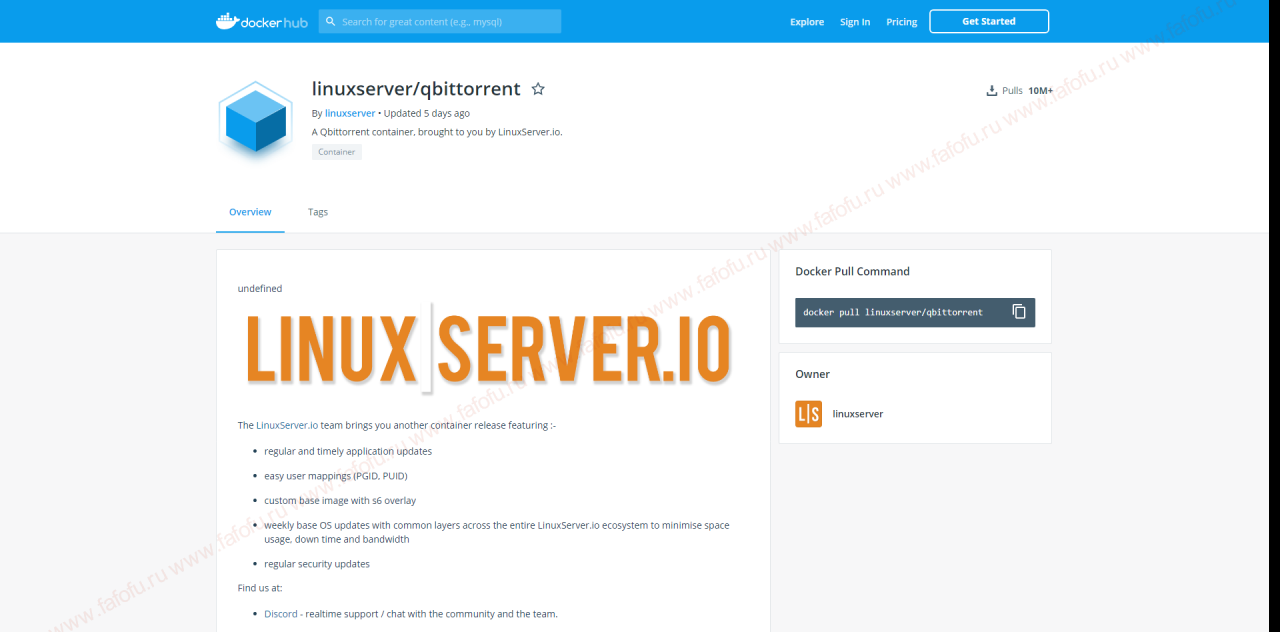Click the 'Docker Pull Command' heading
Image resolution: width=1280 pixels, height=632 pixels.
(x=853, y=271)
